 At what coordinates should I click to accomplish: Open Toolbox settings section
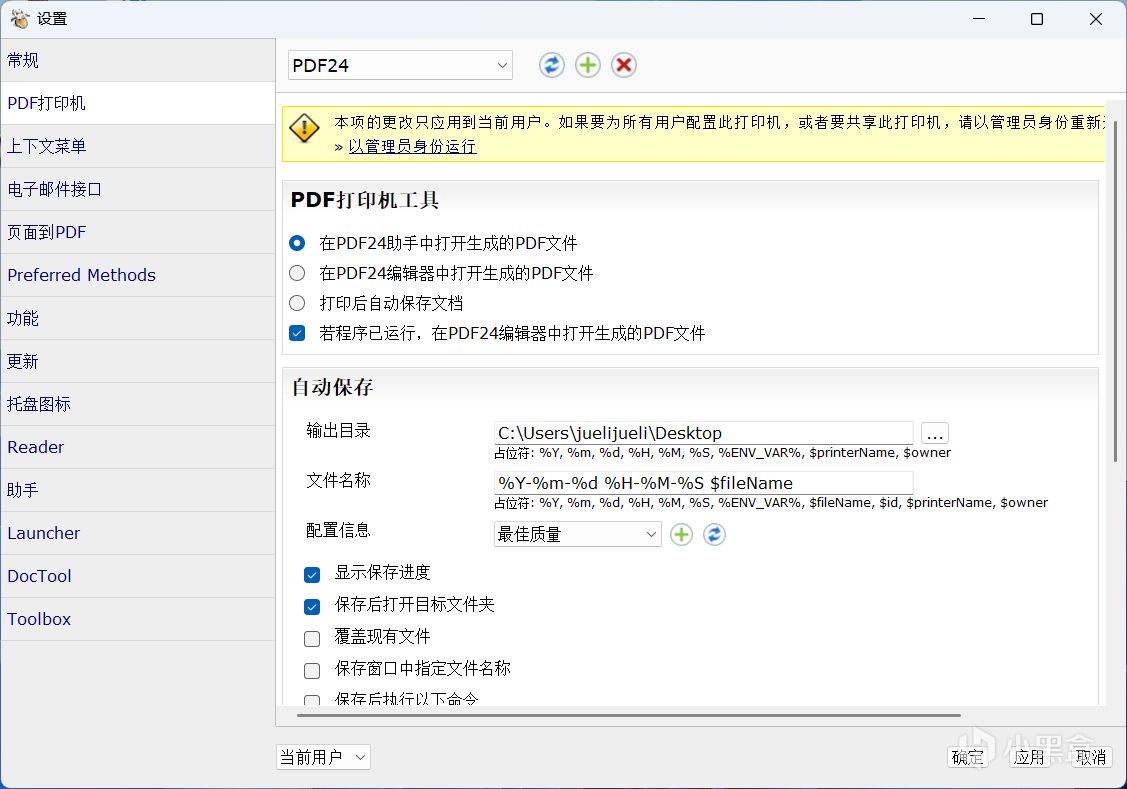point(138,619)
